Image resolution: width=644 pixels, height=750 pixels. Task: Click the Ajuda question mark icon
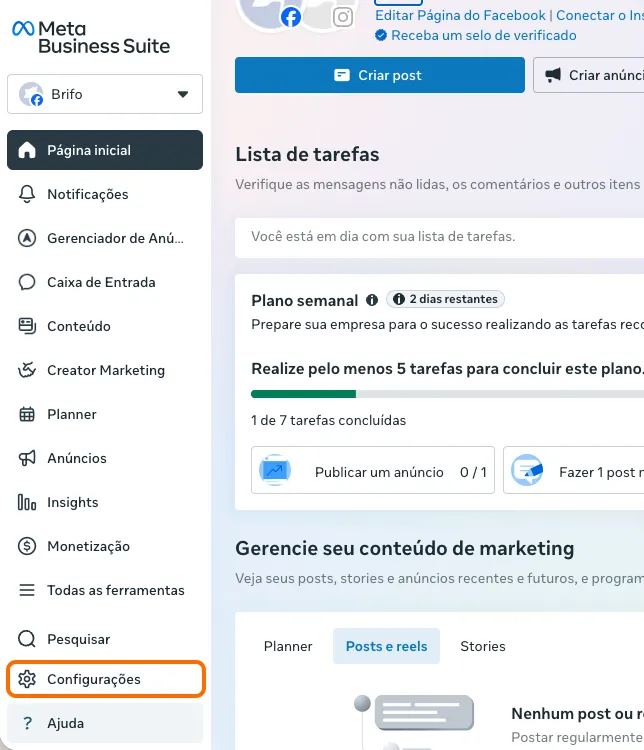tap(28, 723)
